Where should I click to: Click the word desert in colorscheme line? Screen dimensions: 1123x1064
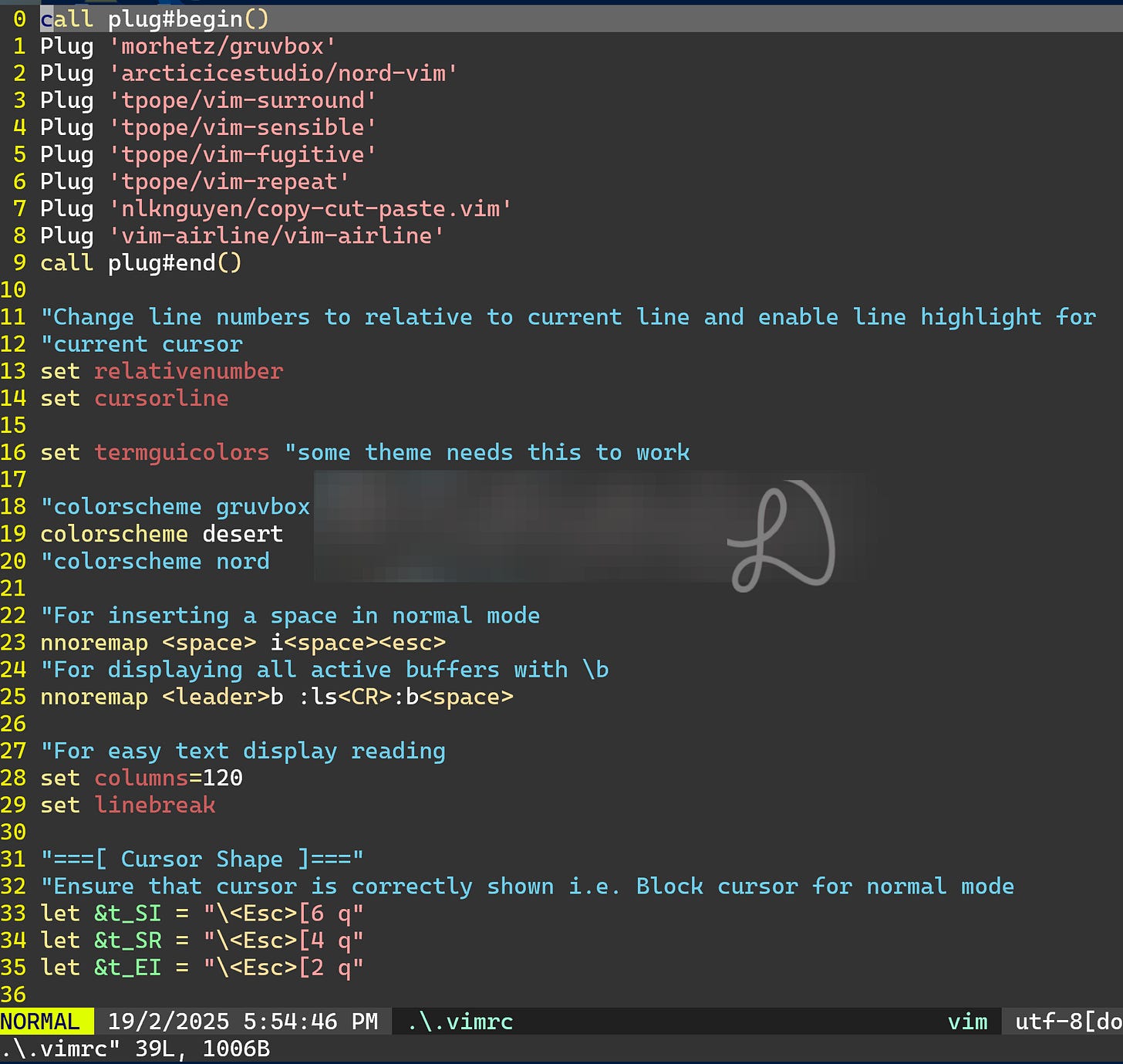(243, 534)
